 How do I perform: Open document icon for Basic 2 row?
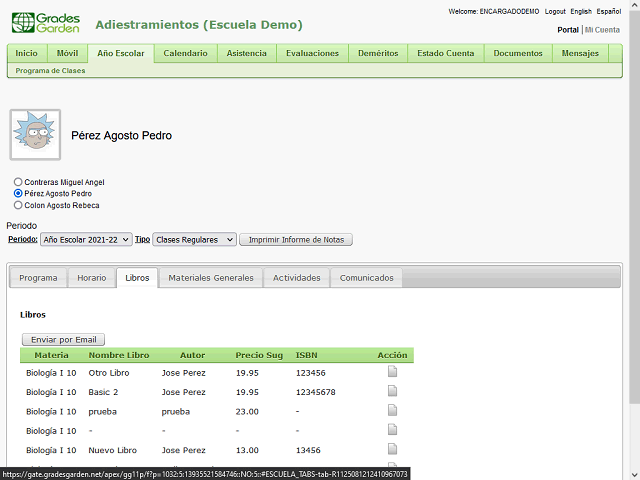click(x=392, y=391)
